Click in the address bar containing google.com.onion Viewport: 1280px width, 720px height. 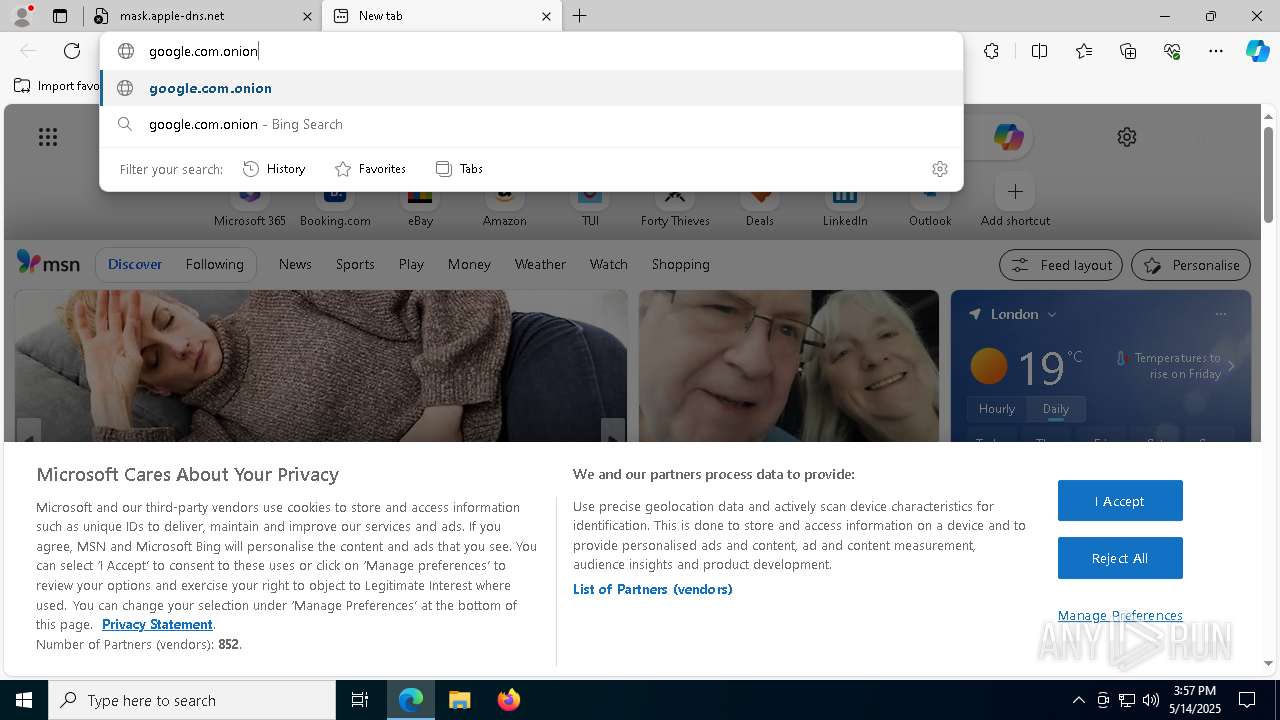[x=530, y=51]
